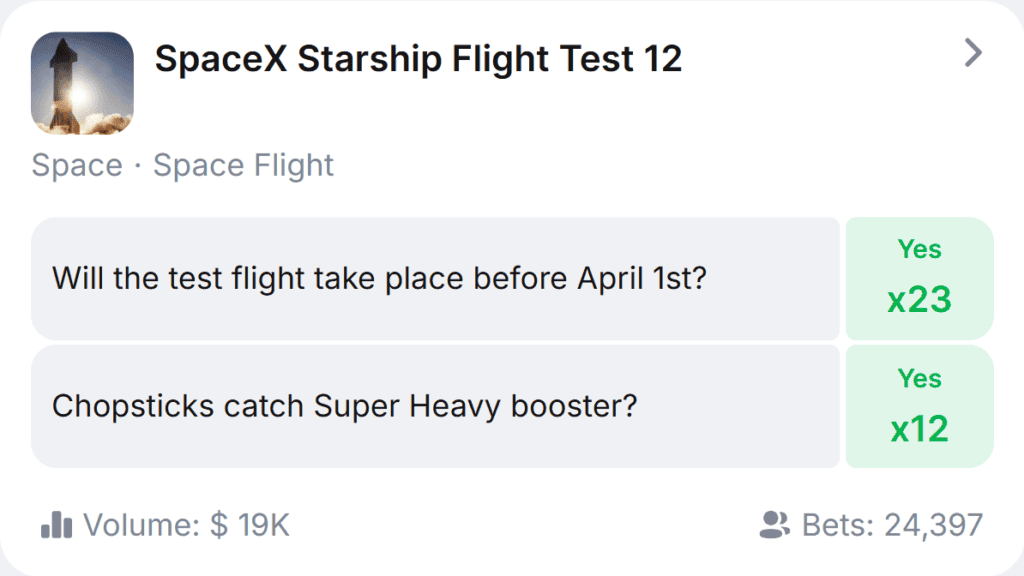This screenshot has width=1024, height=576.
Task: Select the April 1st test flight question row
Action: [x=435, y=278]
